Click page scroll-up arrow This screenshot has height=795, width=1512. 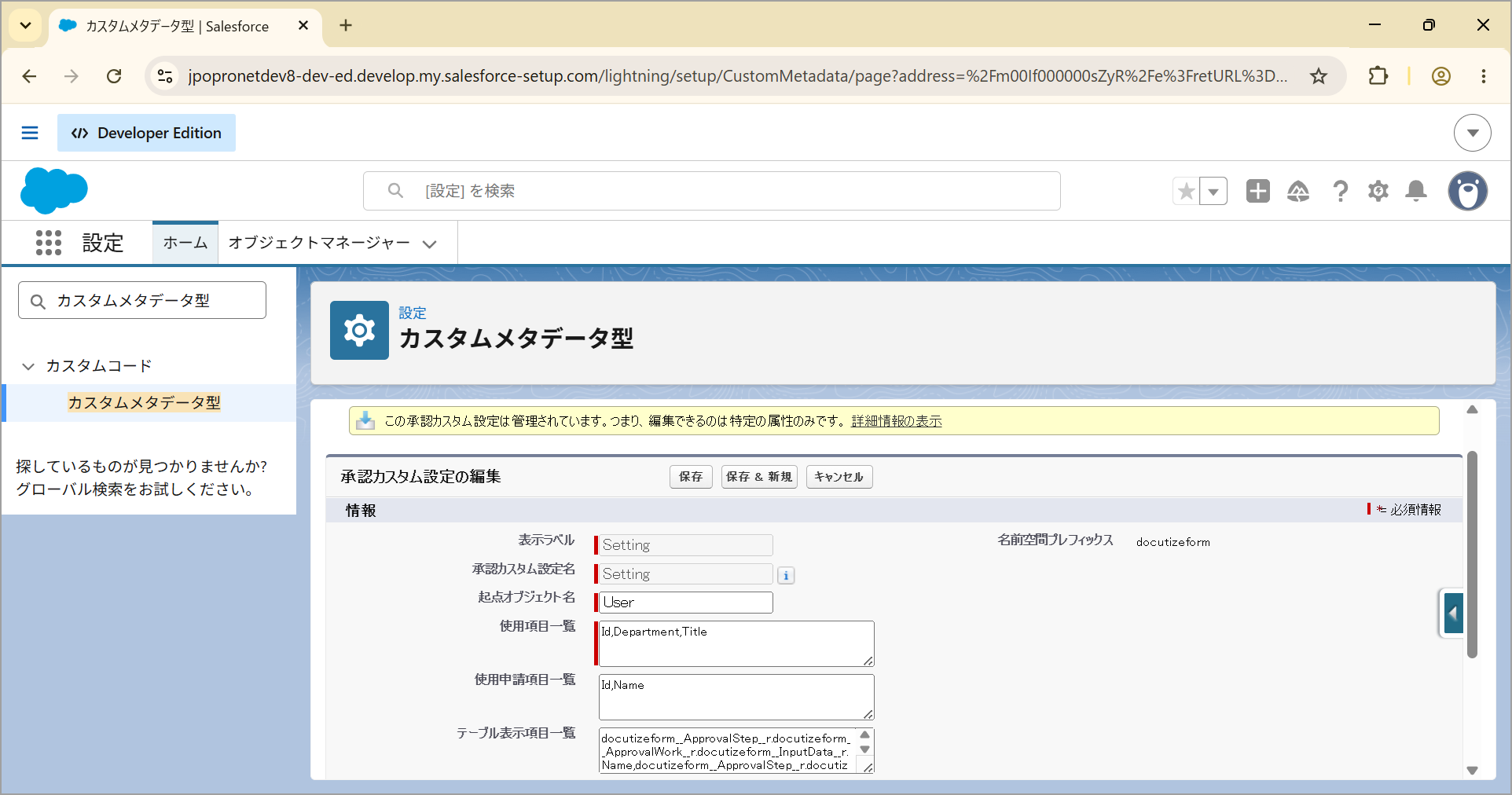(1473, 410)
